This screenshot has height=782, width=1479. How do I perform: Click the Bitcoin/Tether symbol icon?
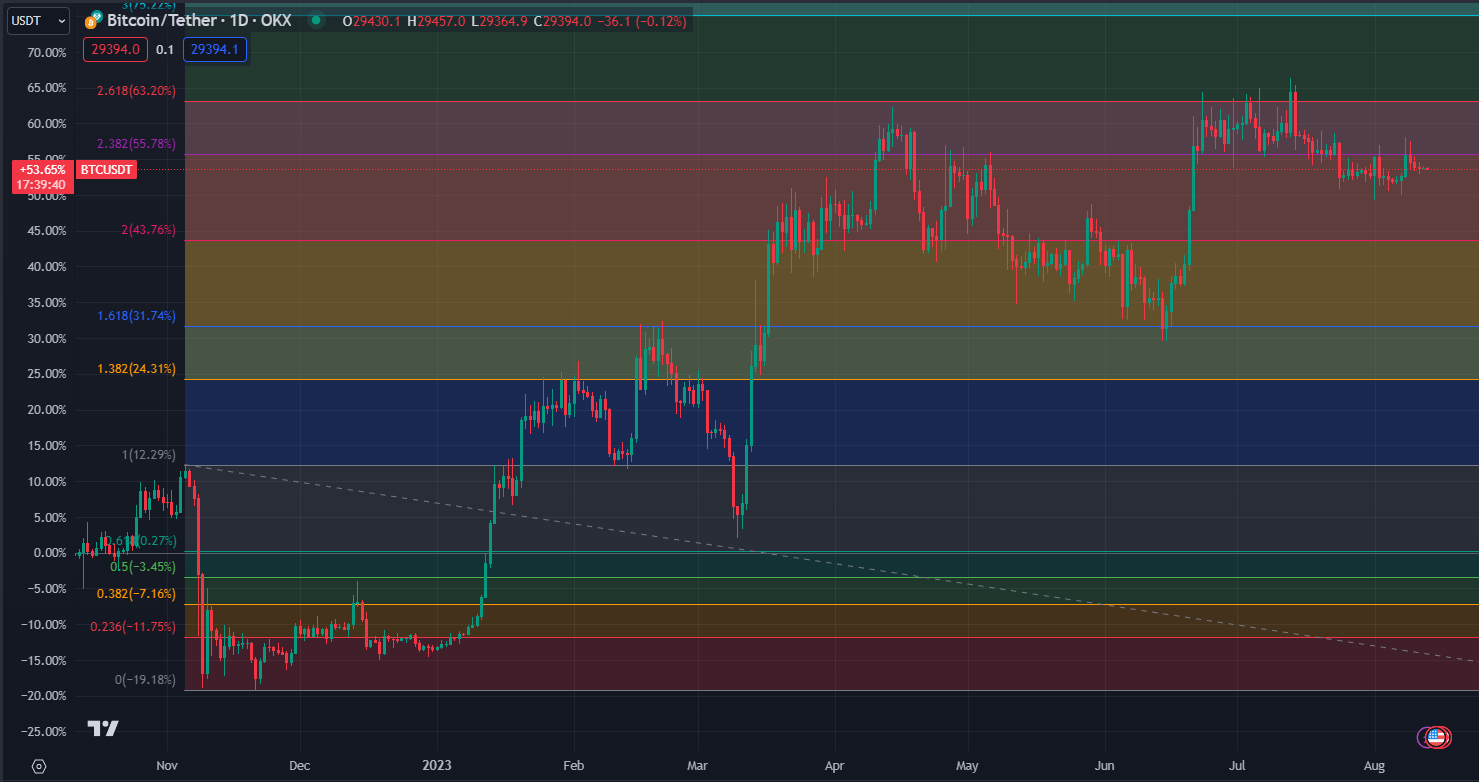coord(94,20)
